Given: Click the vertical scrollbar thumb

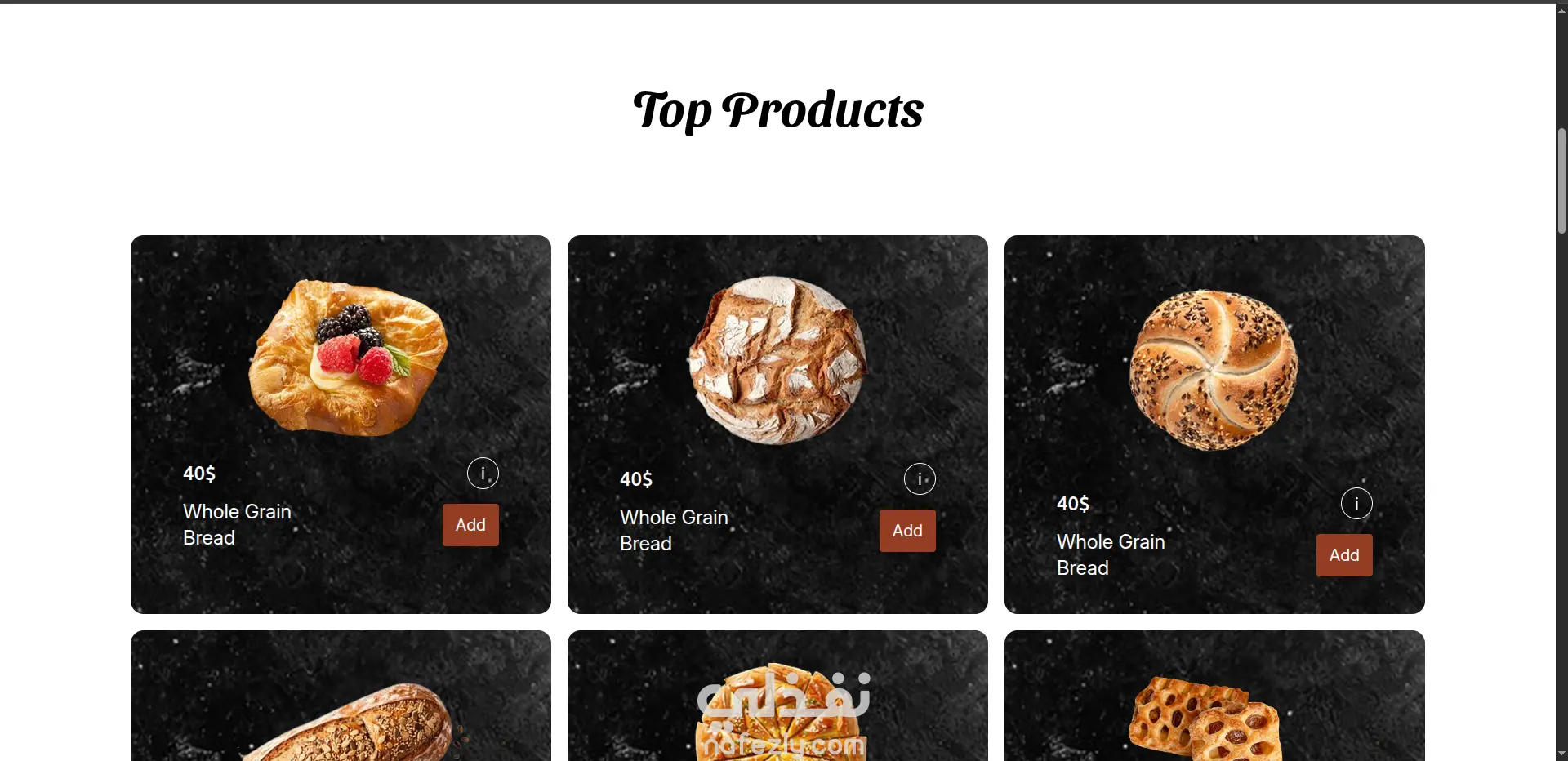Looking at the screenshot, I should (1561, 180).
